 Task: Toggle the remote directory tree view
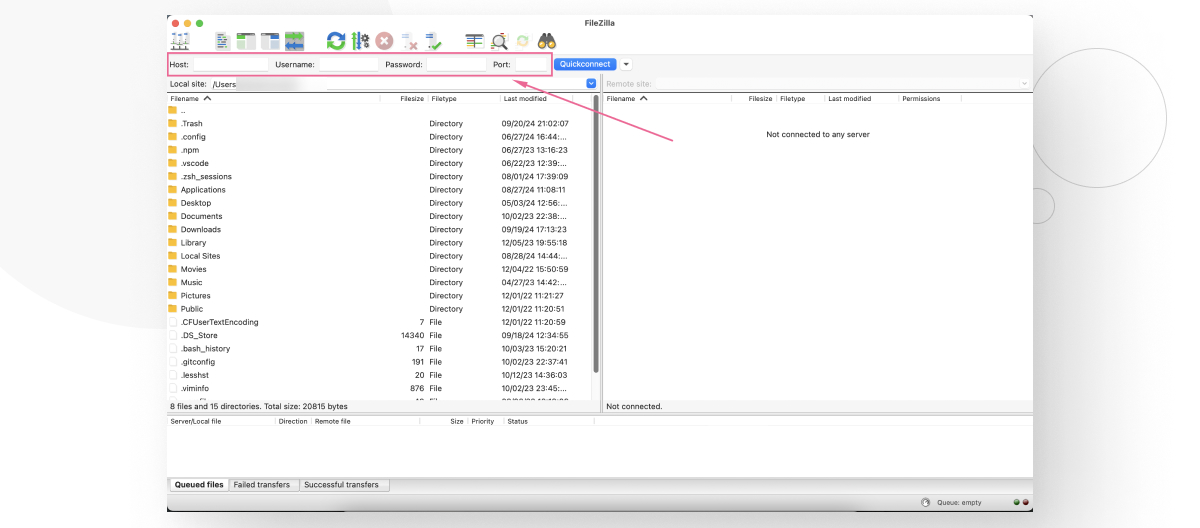point(270,41)
